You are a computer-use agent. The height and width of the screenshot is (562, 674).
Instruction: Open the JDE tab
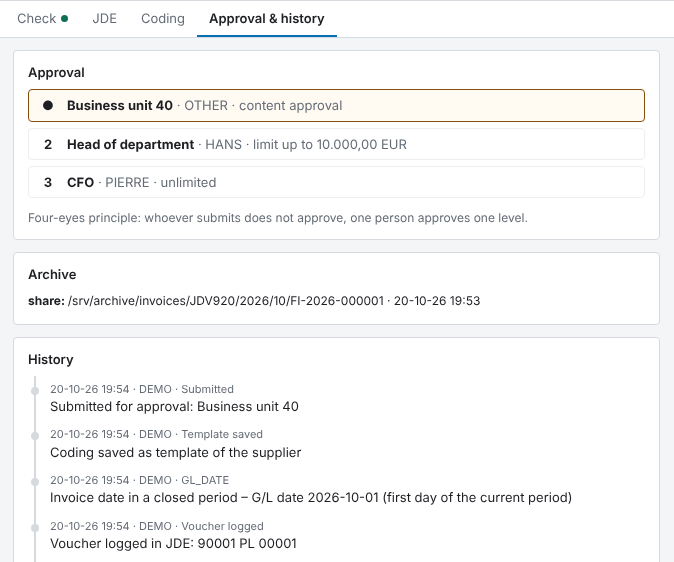104,18
